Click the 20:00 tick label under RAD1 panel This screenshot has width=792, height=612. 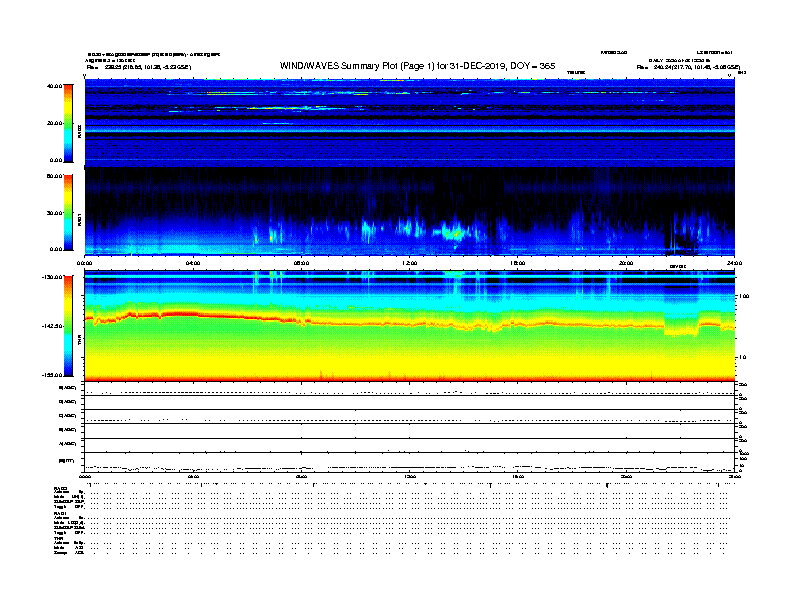tap(626, 263)
